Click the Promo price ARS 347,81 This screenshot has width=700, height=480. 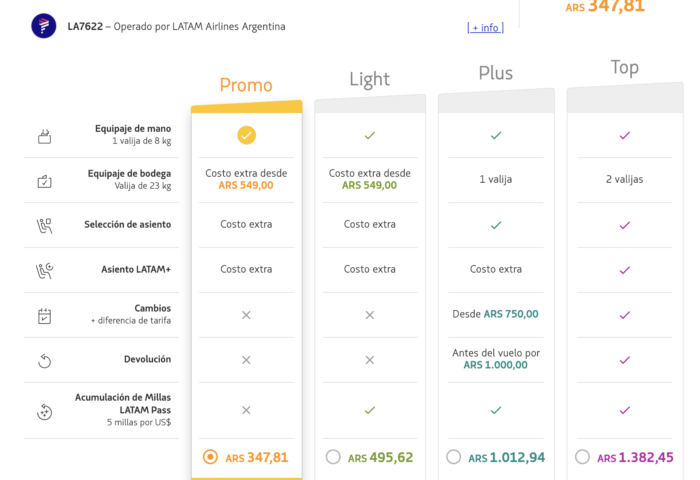pyautogui.click(x=256, y=458)
